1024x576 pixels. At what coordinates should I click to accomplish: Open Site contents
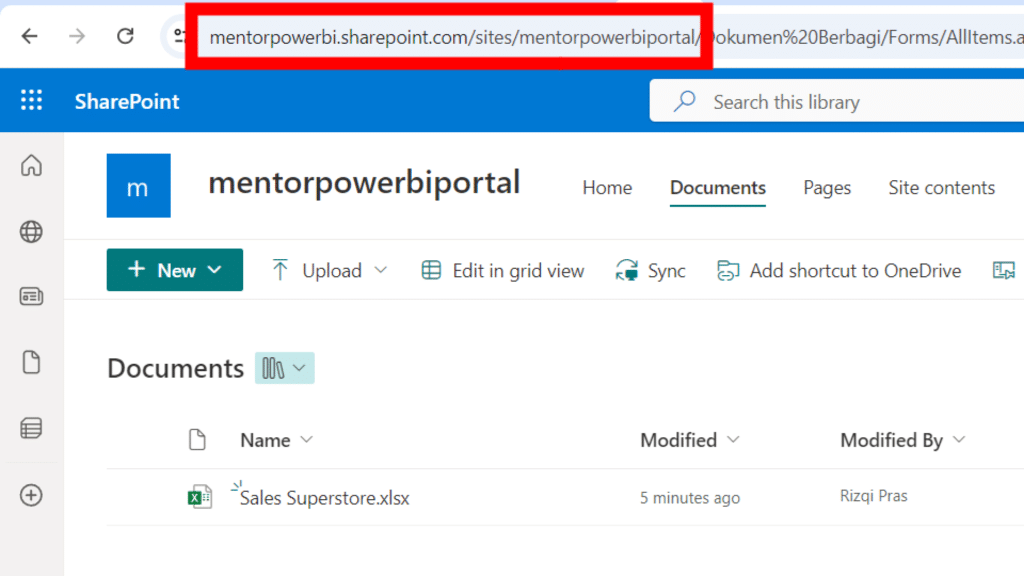coord(941,187)
